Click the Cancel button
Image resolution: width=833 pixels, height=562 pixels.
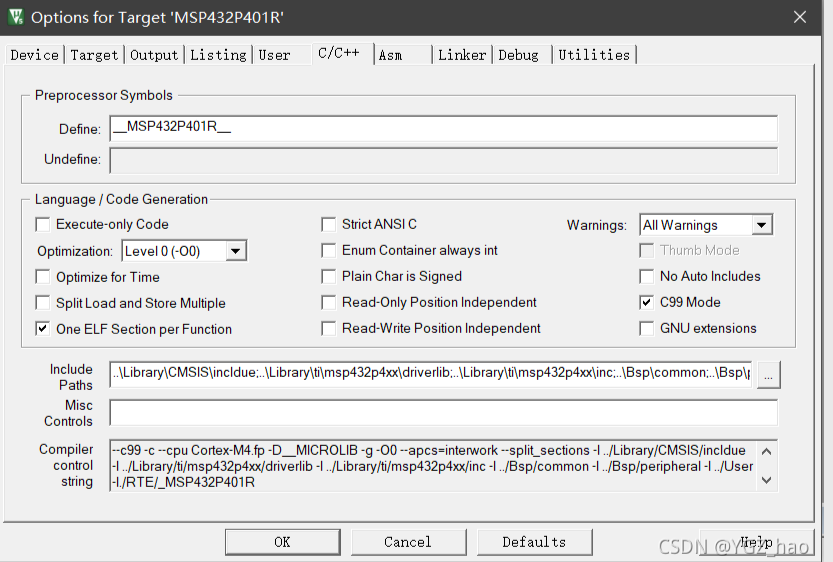click(x=408, y=542)
